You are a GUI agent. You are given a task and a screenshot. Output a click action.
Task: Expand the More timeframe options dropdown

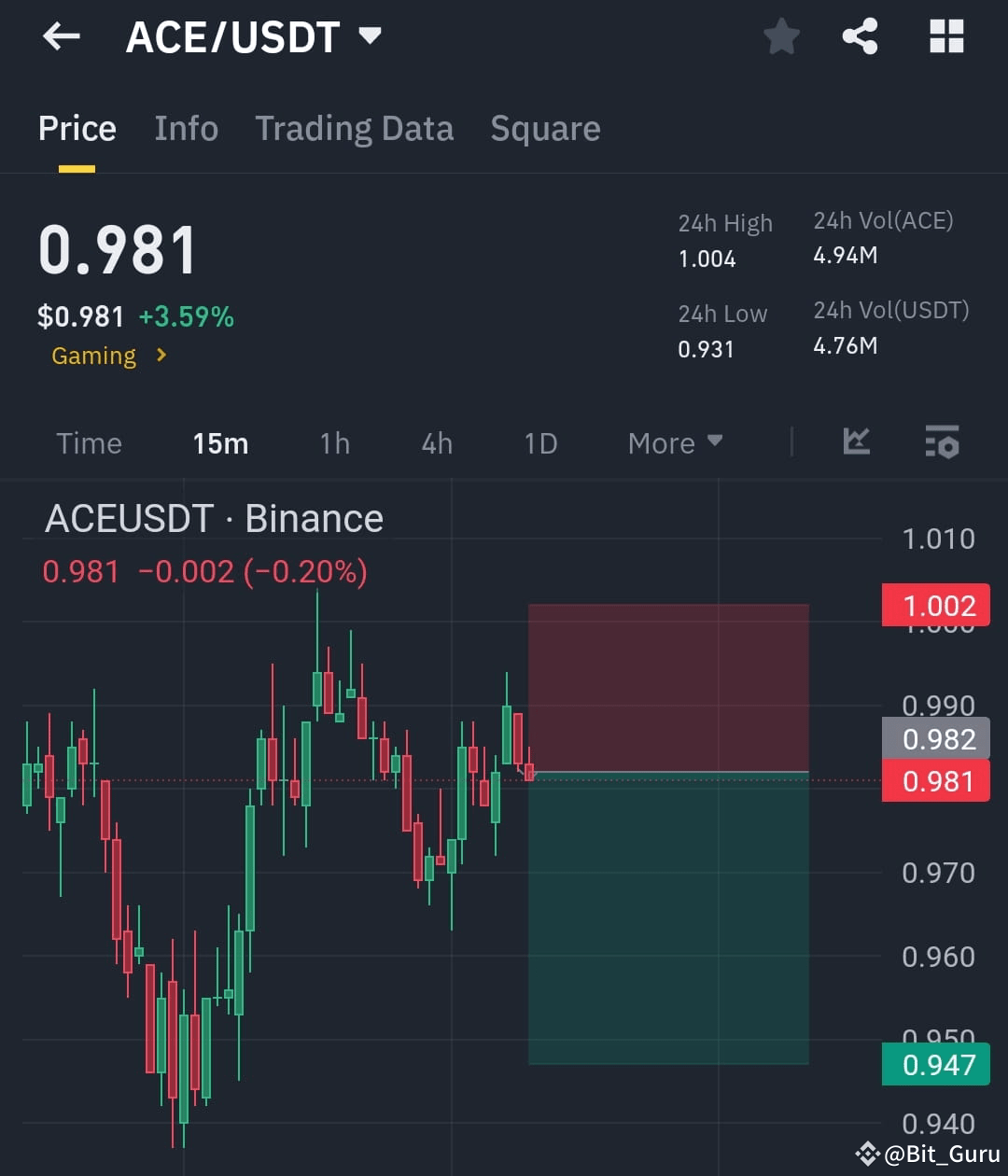675,442
